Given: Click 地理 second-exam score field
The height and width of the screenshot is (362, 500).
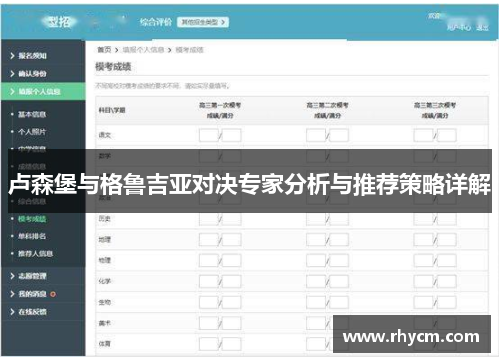Looking at the screenshot, I should [316, 240].
